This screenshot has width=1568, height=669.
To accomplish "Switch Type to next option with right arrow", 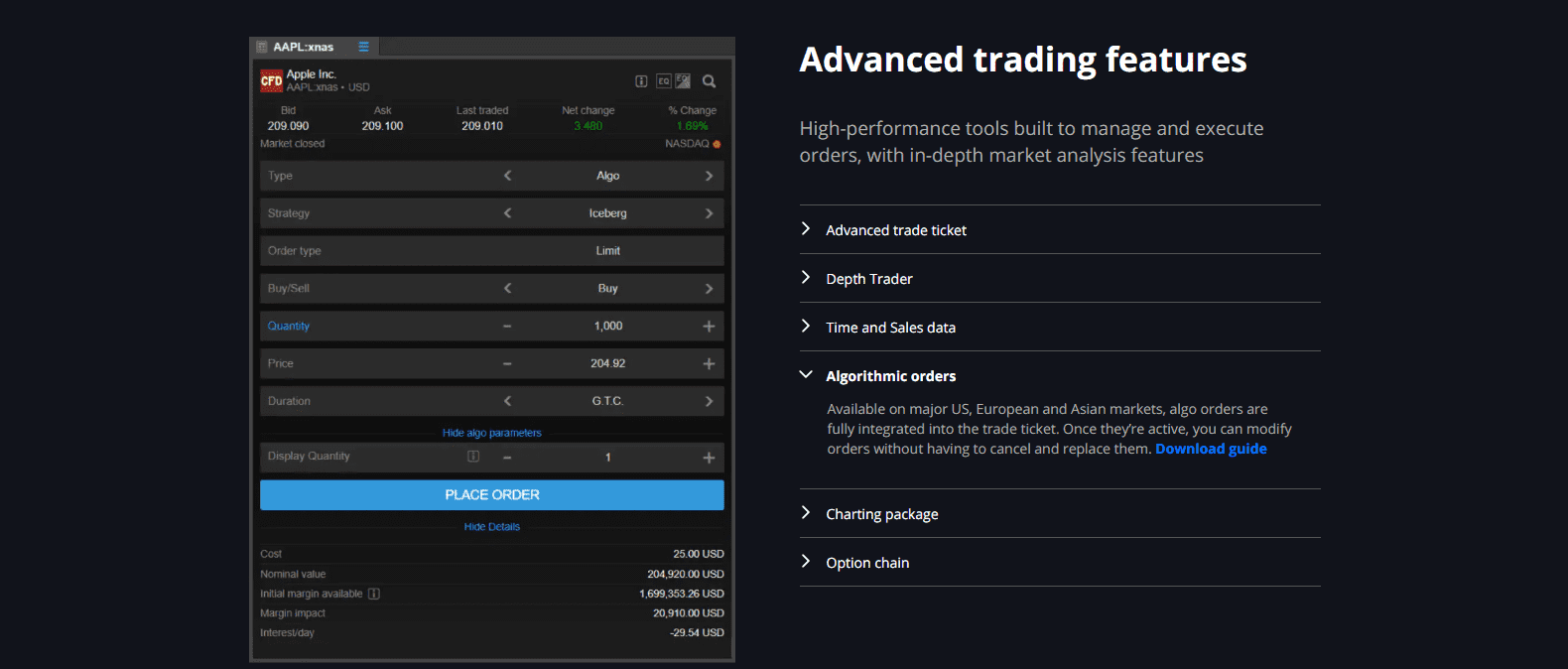I will [x=709, y=176].
